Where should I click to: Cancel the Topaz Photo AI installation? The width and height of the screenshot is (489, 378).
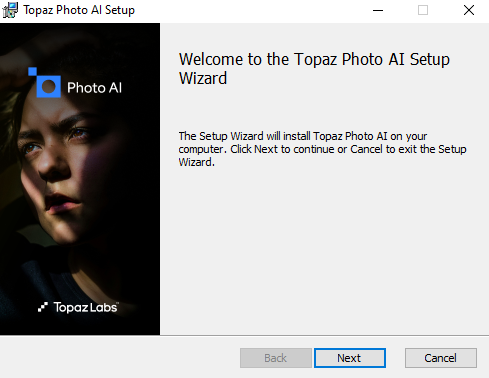point(441,358)
